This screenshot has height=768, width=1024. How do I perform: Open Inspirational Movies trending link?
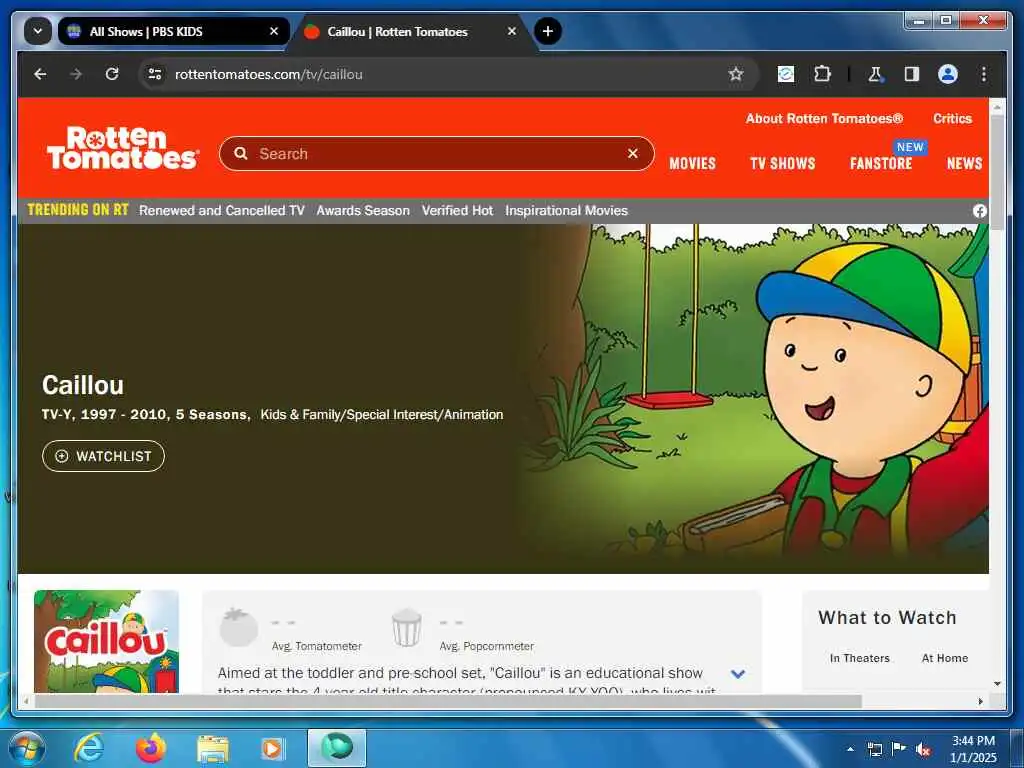[566, 210]
